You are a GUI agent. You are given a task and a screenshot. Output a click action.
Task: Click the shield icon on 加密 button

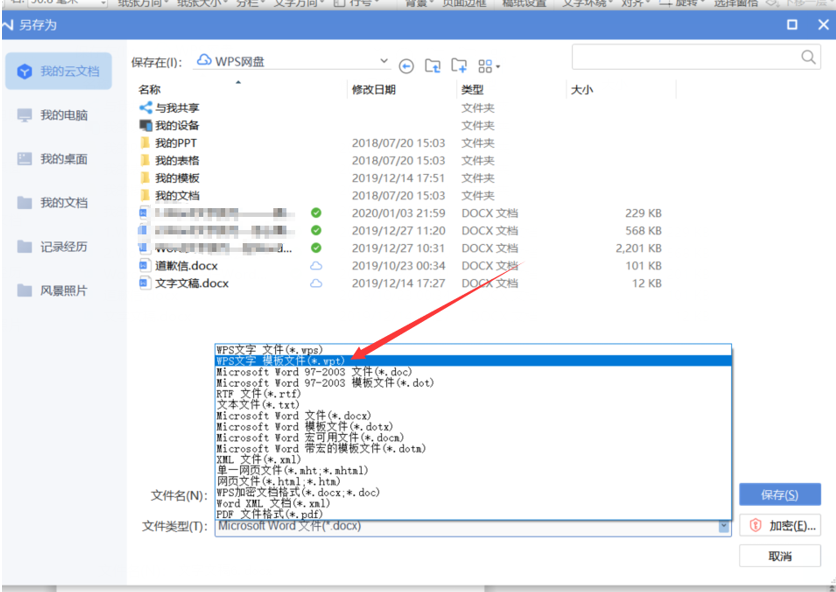pyautogui.click(x=755, y=525)
